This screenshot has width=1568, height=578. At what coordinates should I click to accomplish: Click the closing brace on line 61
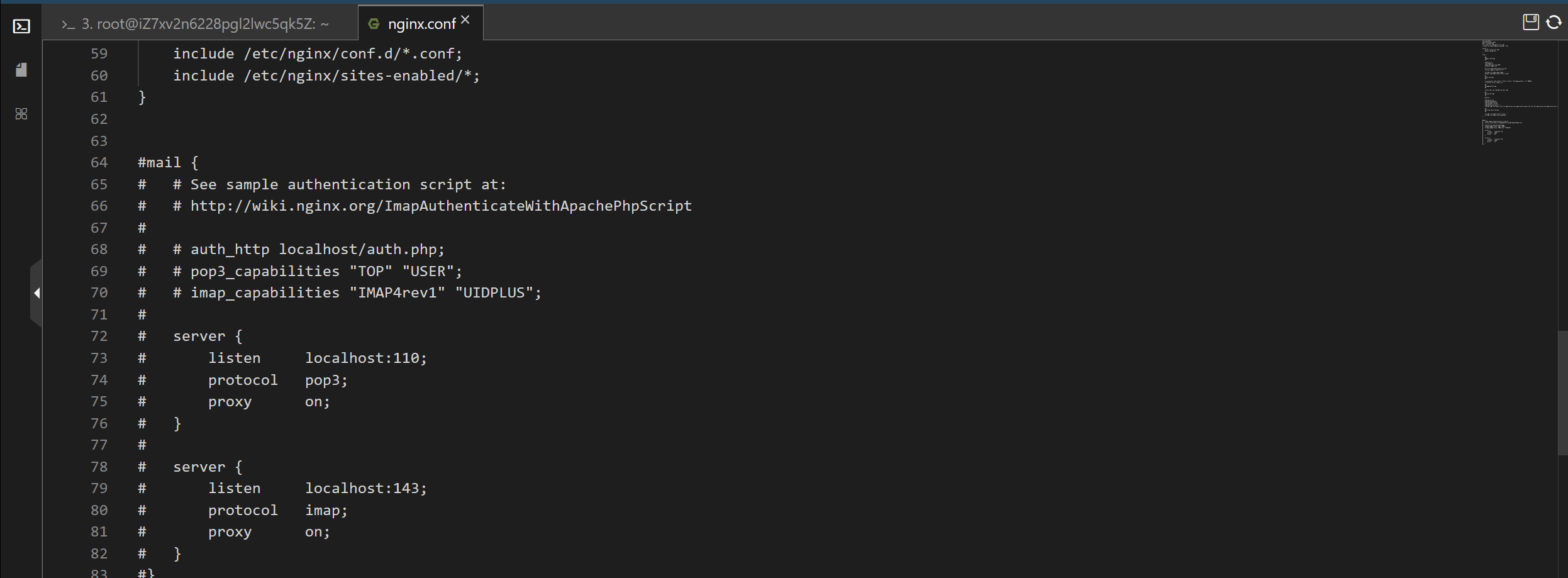(142, 97)
